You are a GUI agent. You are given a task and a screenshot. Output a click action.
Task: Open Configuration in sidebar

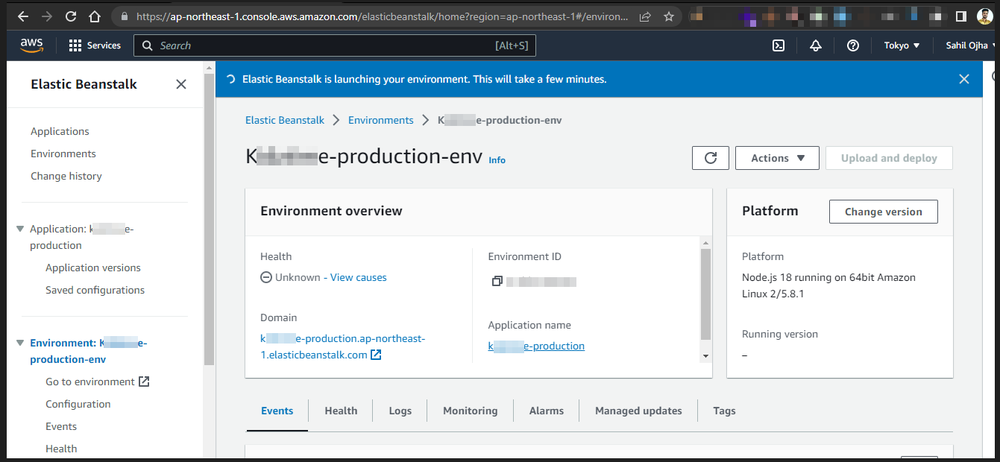click(78, 404)
